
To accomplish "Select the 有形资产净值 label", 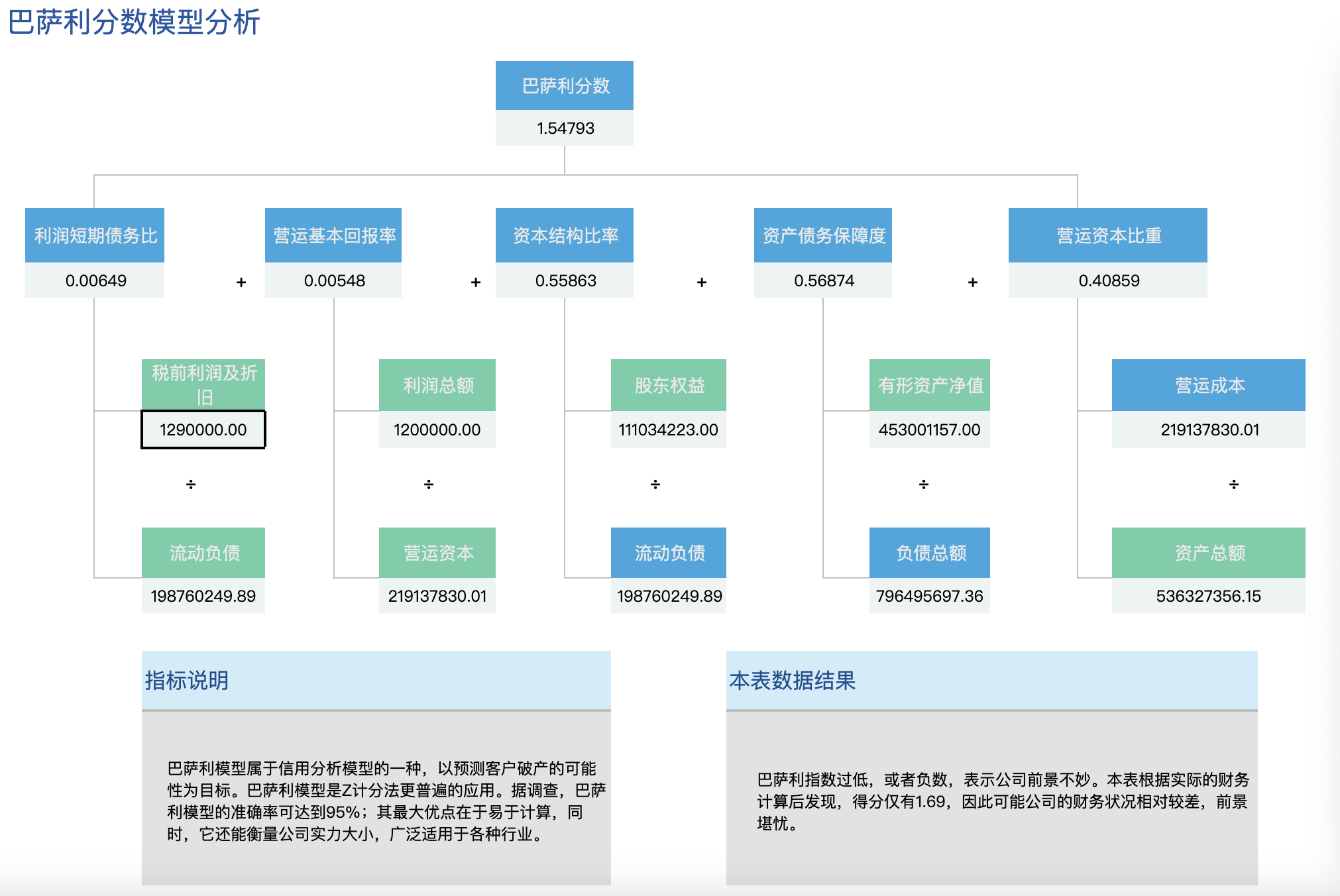I will (x=930, y=385).
